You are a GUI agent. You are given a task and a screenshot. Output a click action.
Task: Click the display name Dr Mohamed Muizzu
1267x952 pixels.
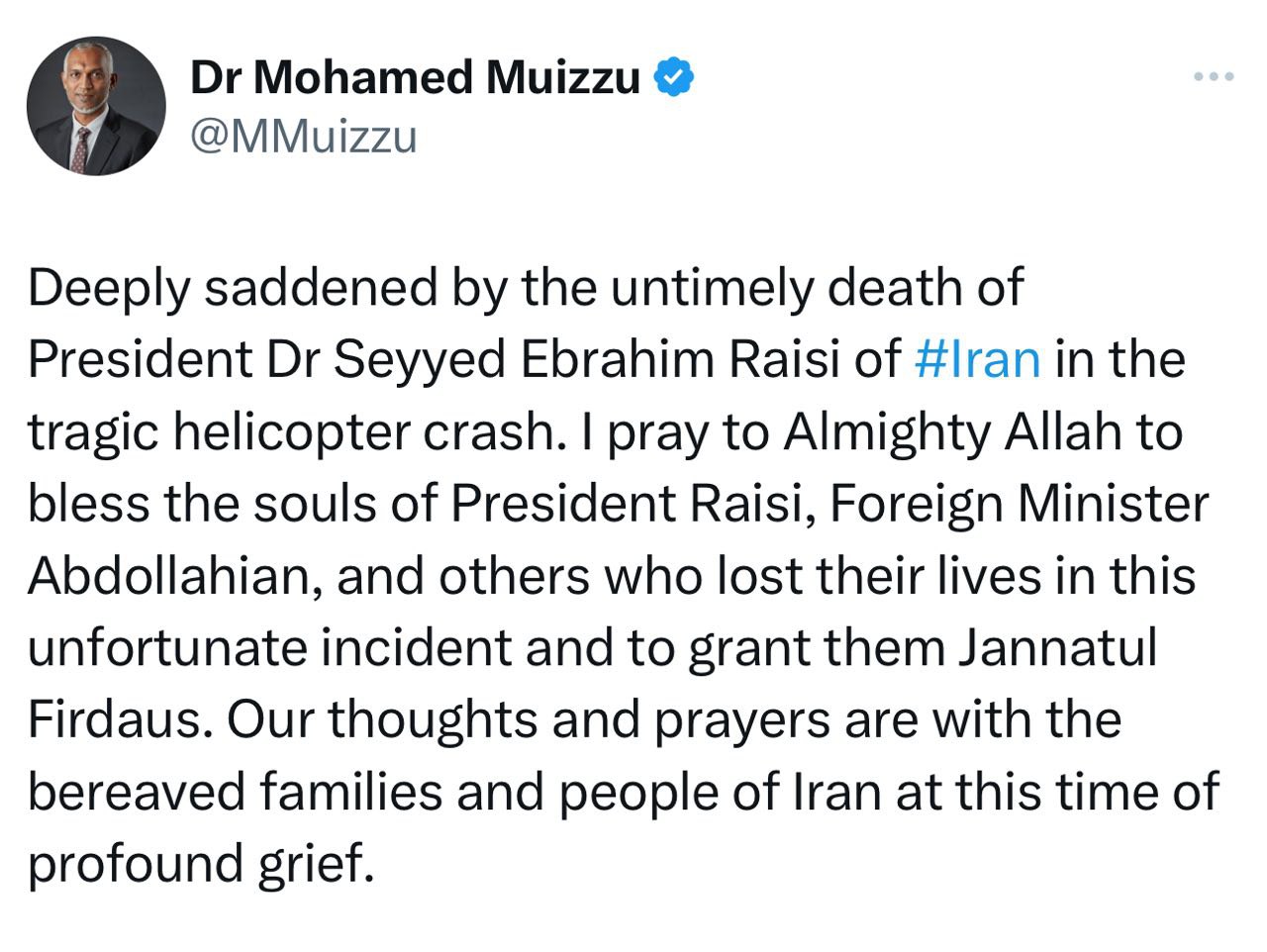click(x=416, y=78)
